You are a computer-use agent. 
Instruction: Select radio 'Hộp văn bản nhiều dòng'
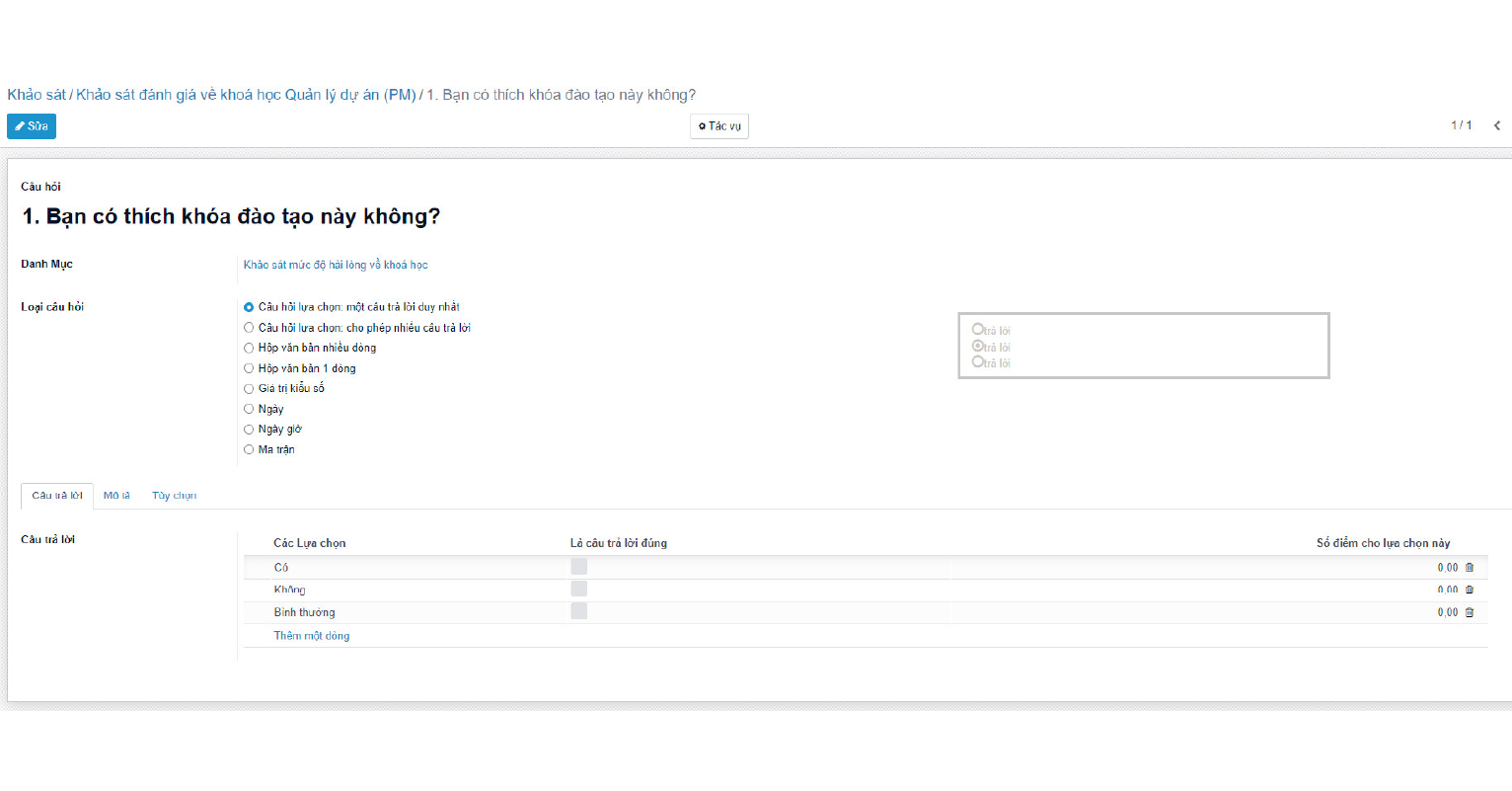click(x=249, y=348)
